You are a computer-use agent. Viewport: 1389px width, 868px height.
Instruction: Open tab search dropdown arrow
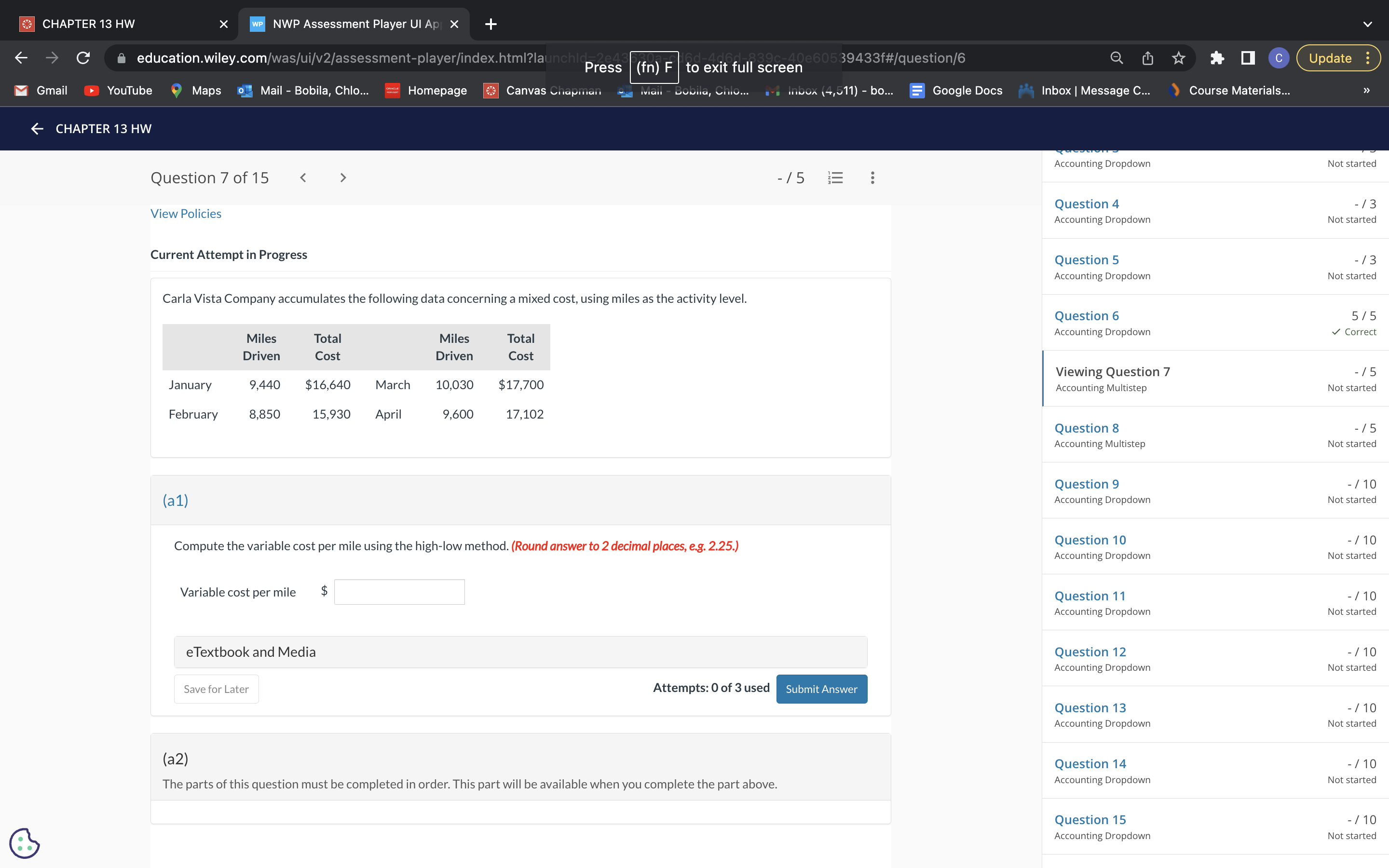(1367, 24)
